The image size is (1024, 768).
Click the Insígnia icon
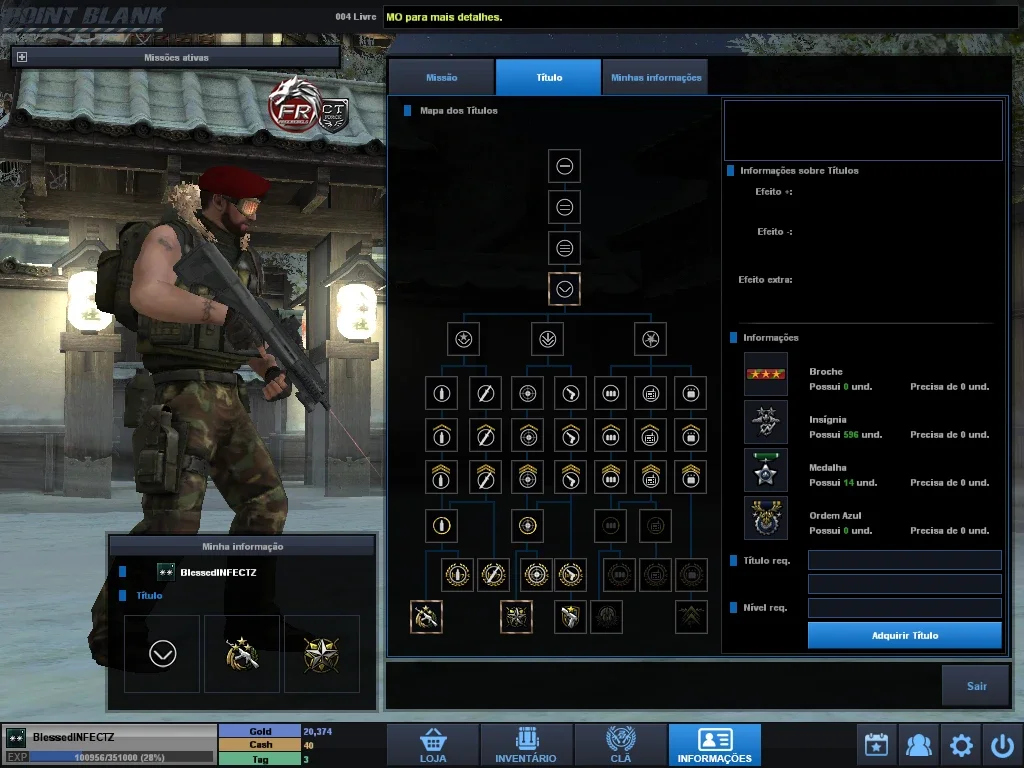pos(766,422)
